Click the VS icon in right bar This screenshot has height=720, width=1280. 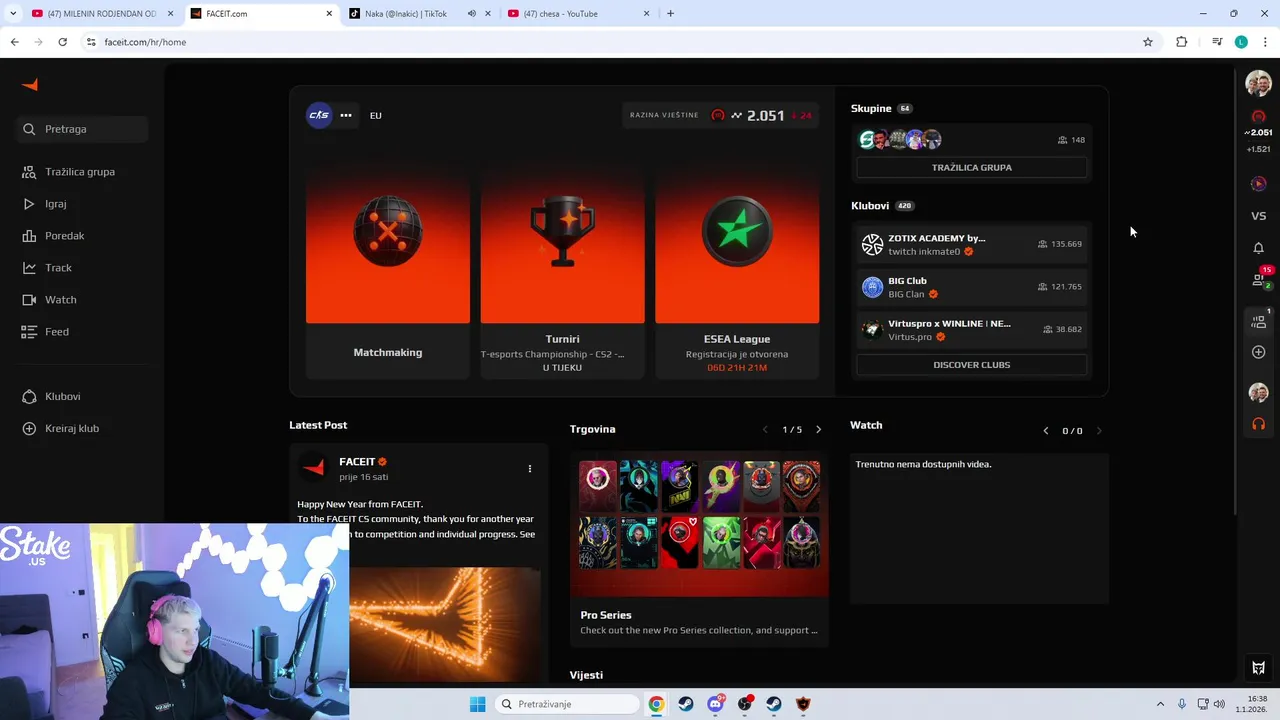(x=1258, y=216)
